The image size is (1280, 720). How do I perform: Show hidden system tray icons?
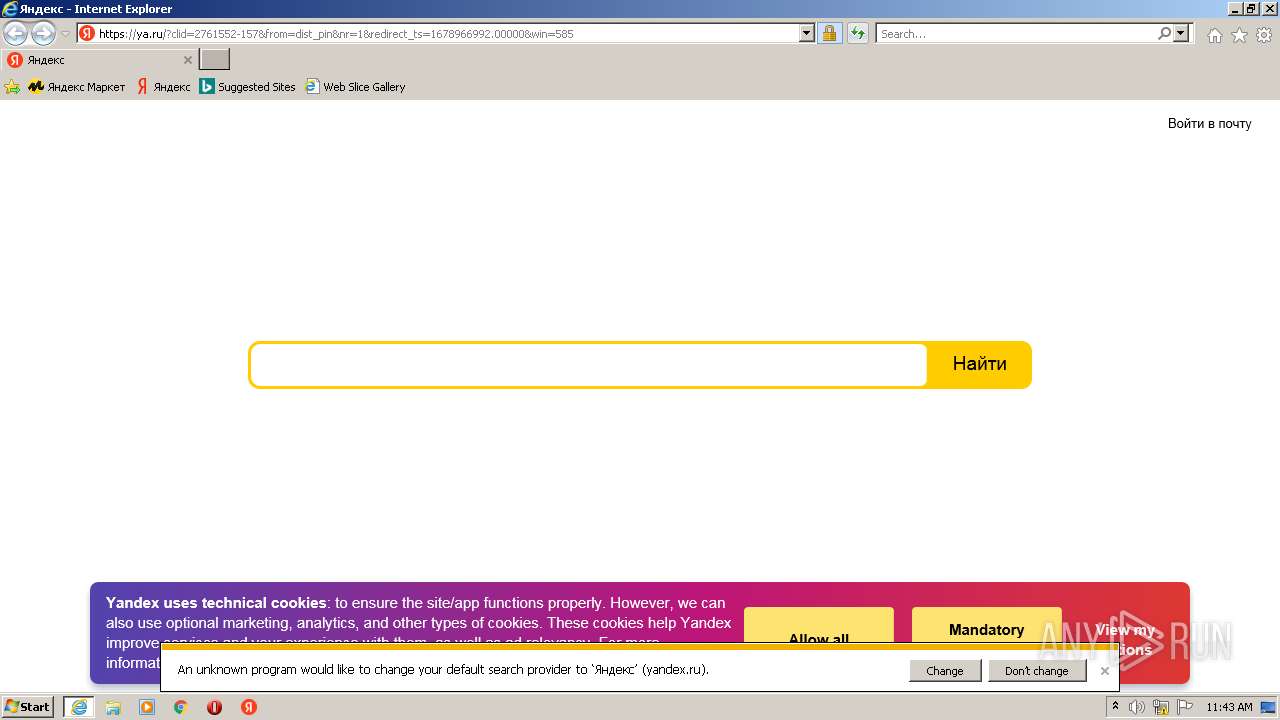(1115, 707)
